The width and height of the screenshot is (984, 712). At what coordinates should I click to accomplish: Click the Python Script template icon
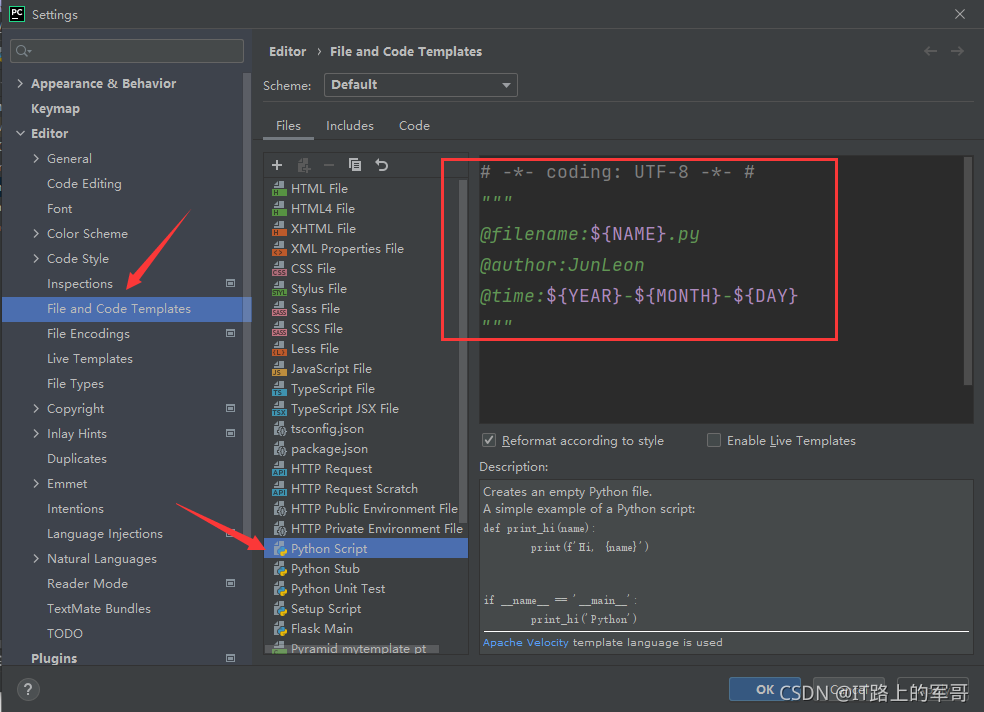pyautogui.click(x=280, y=549)
